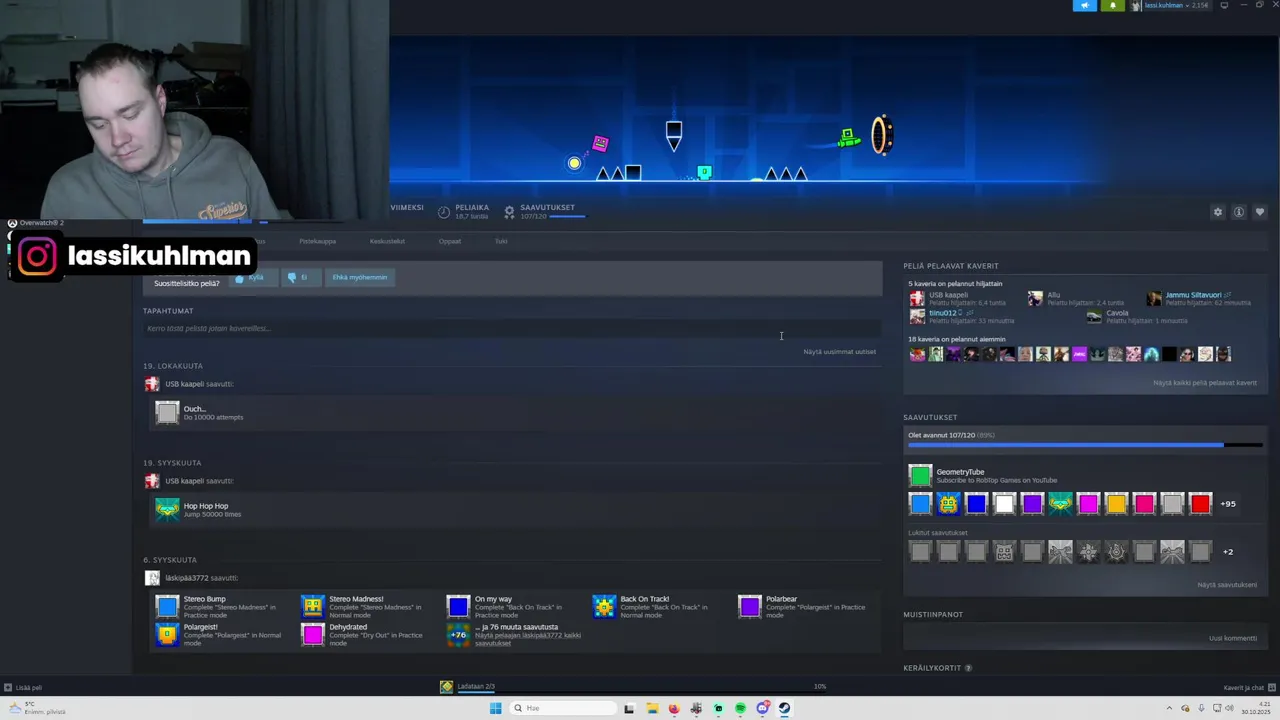The image size is (1280, 720).
Task: Click Näytä saavutukseni link
Action: 1227,585
